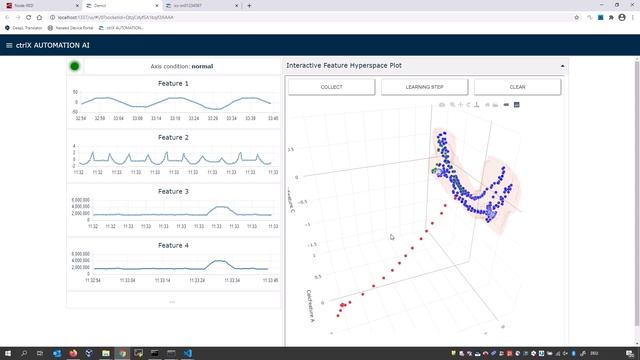Go to the browser home page
640x360 pixels.
(39, 18)
